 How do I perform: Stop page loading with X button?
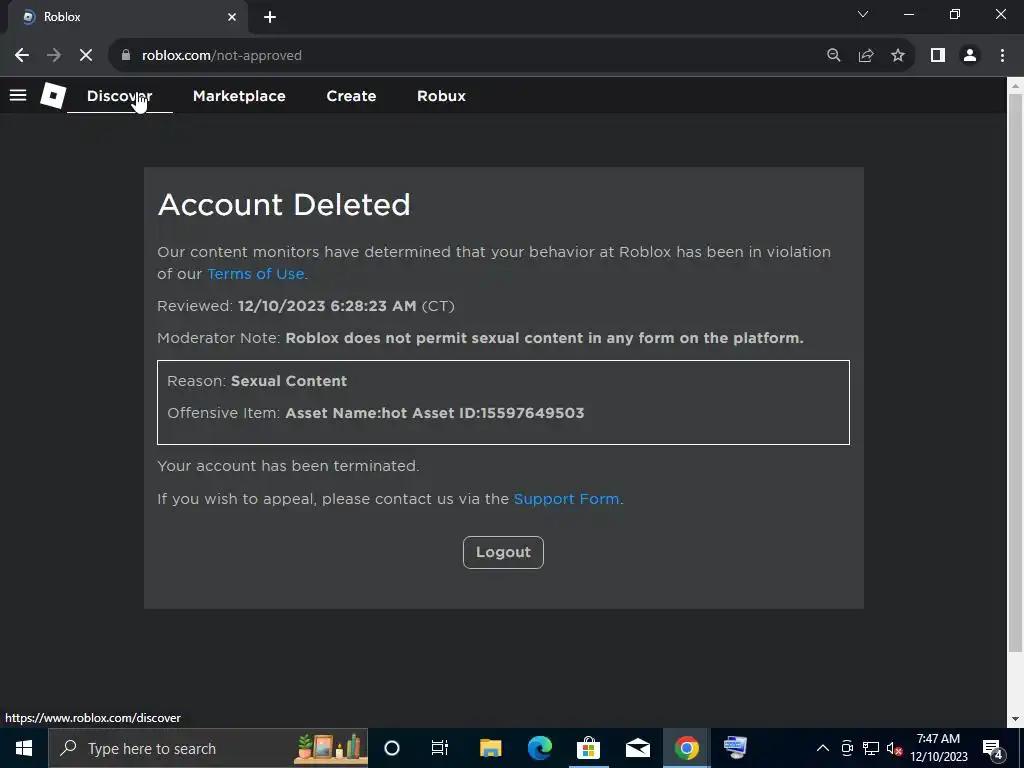(x=86, y=56)
